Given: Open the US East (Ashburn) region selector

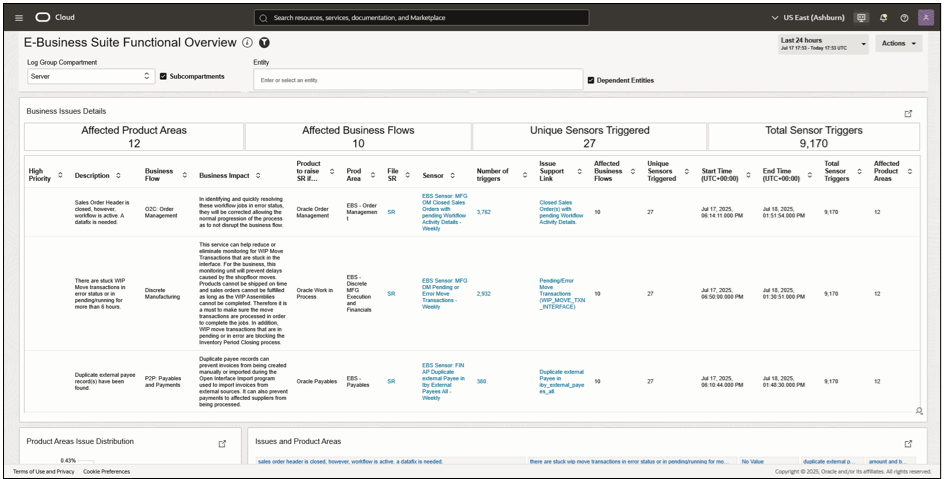Looking at the screenshot, I should 808,18.
